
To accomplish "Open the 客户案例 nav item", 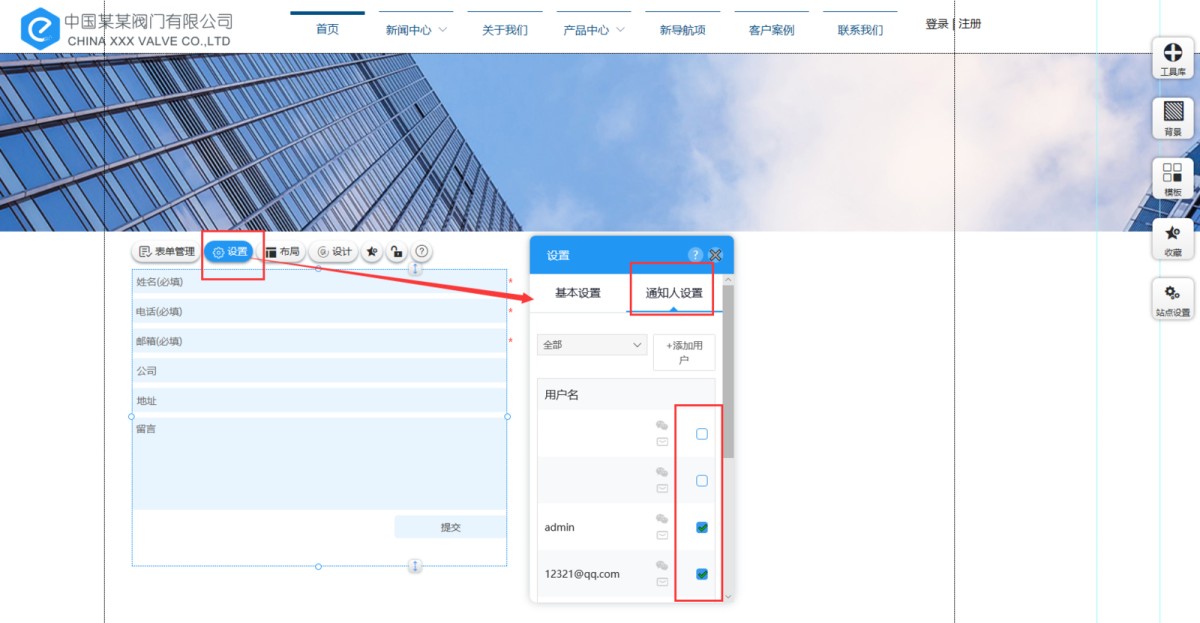I will (x=771, y=30).
